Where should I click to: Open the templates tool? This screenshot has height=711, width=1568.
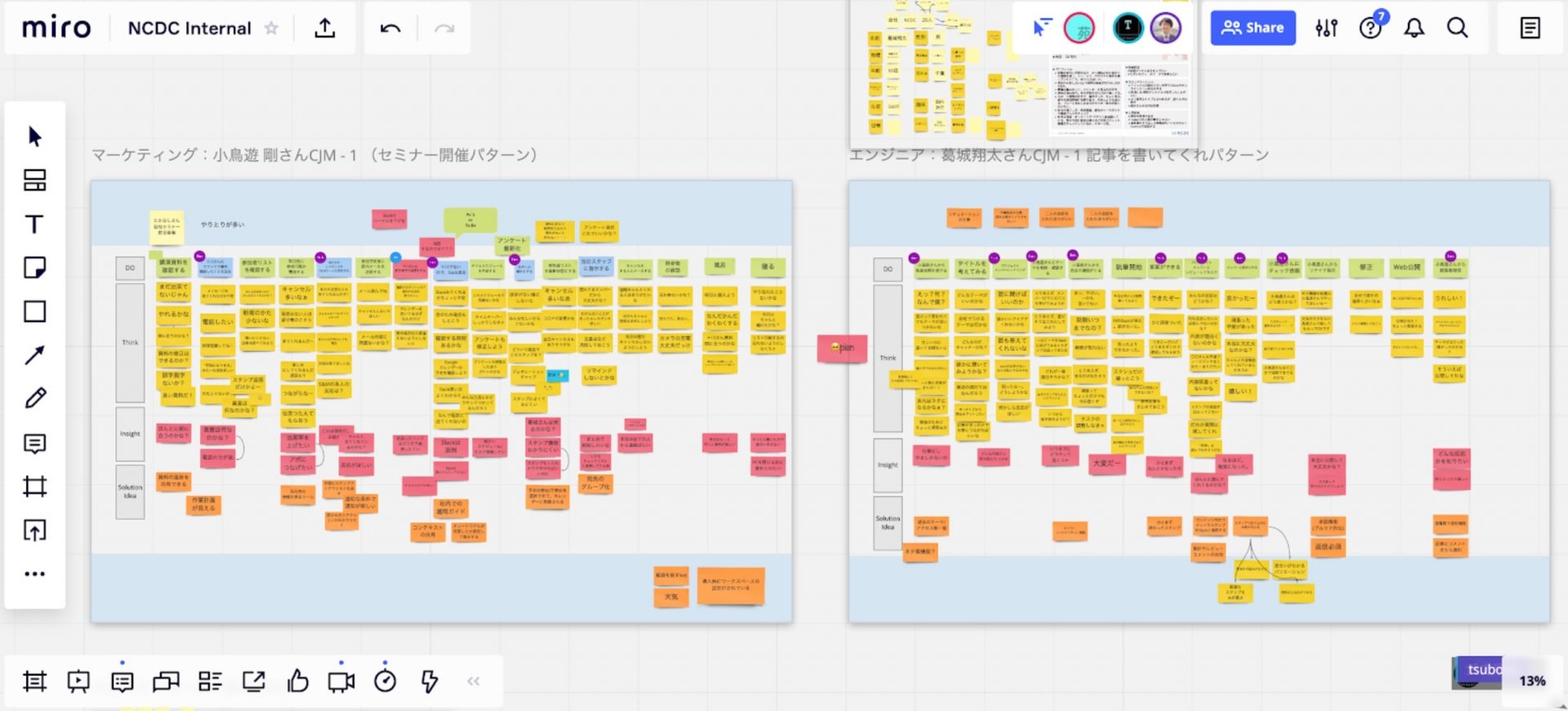point(34,180)
